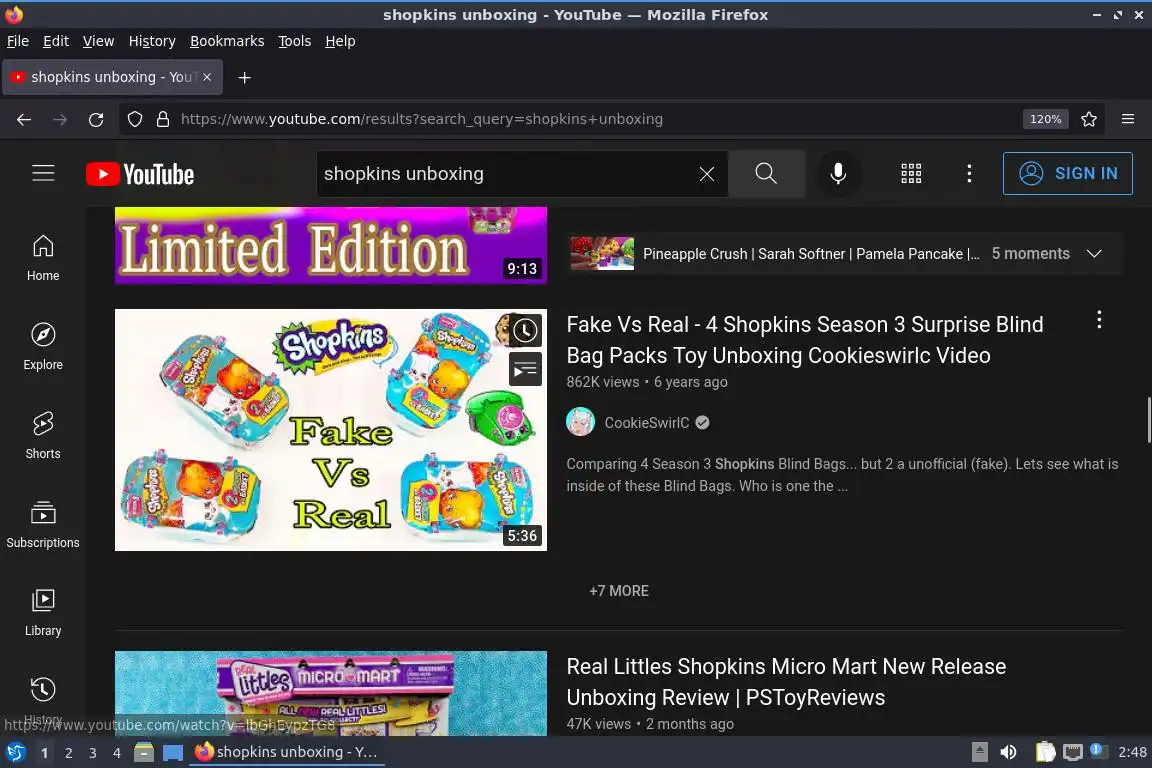Open YouTube settings three-dot menu

969,174
